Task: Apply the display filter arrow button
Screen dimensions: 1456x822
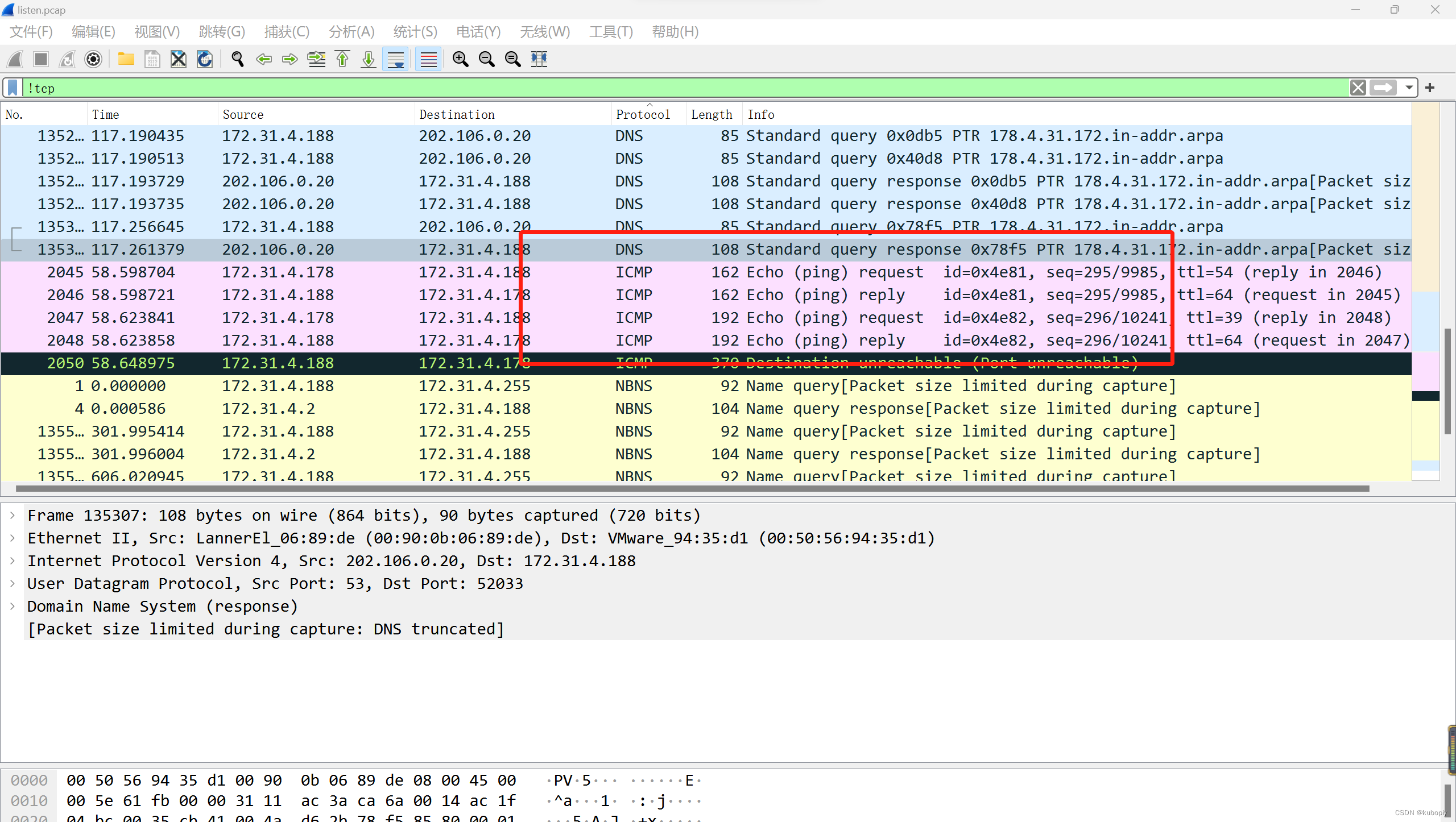Action: pos(1383,88)
